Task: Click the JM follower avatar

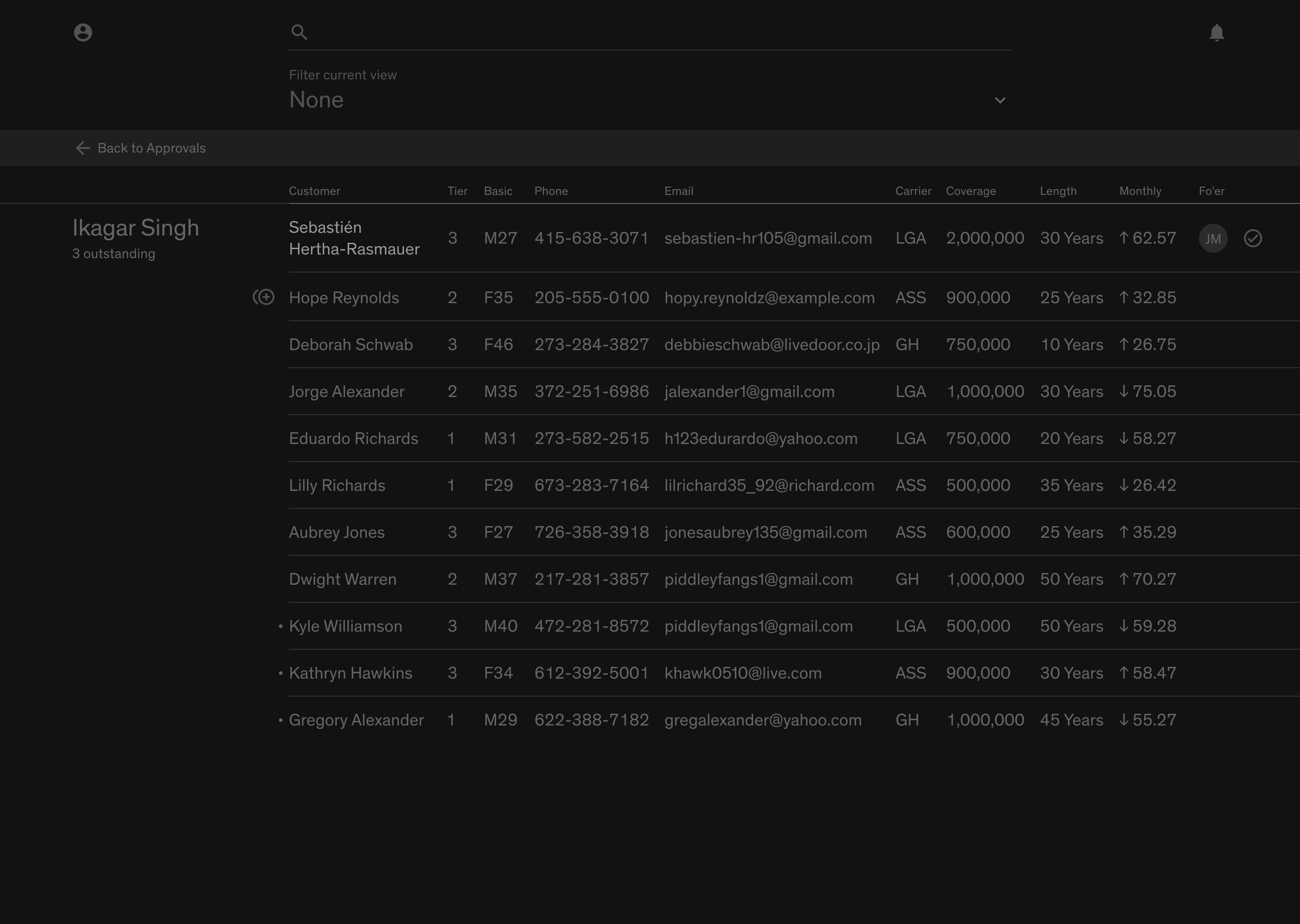Action: click(x=1212, y=238)
